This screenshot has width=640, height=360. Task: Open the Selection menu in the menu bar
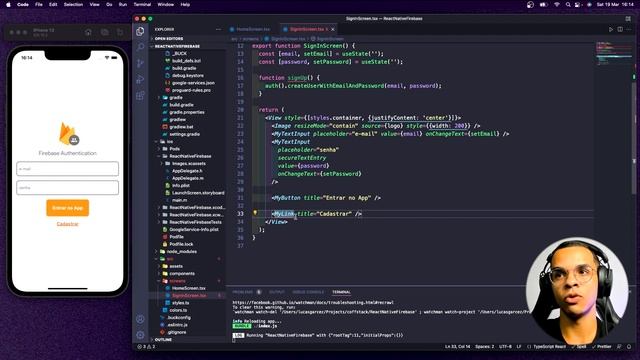pos(73,4)
